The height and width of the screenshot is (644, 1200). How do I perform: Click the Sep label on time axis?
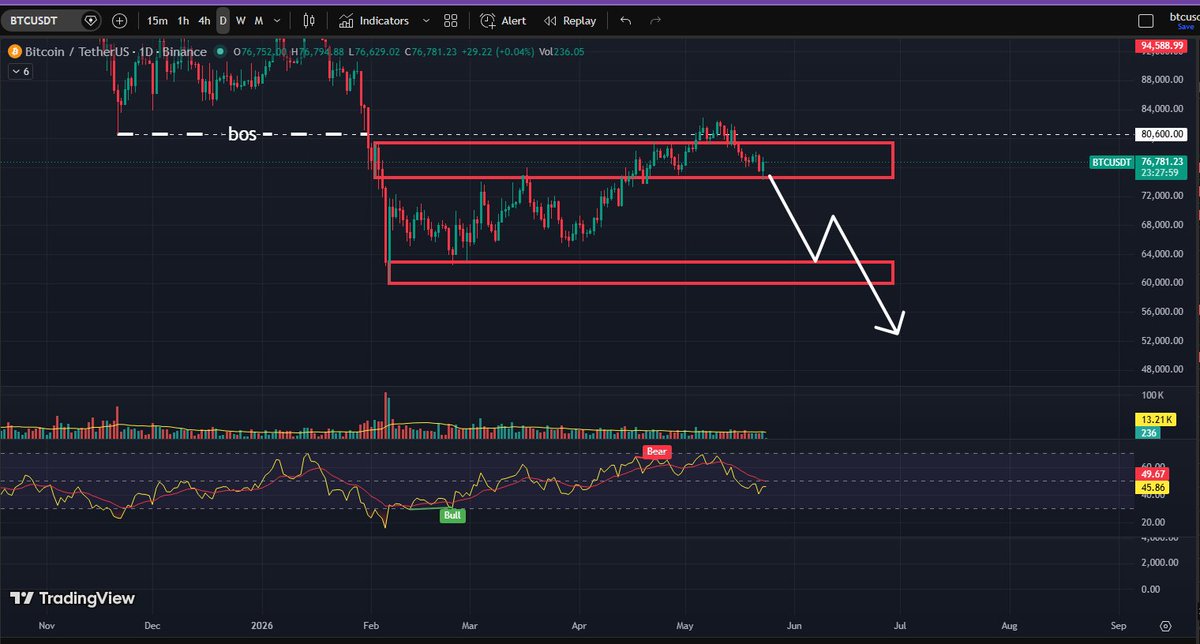[x=1118, y=626]
